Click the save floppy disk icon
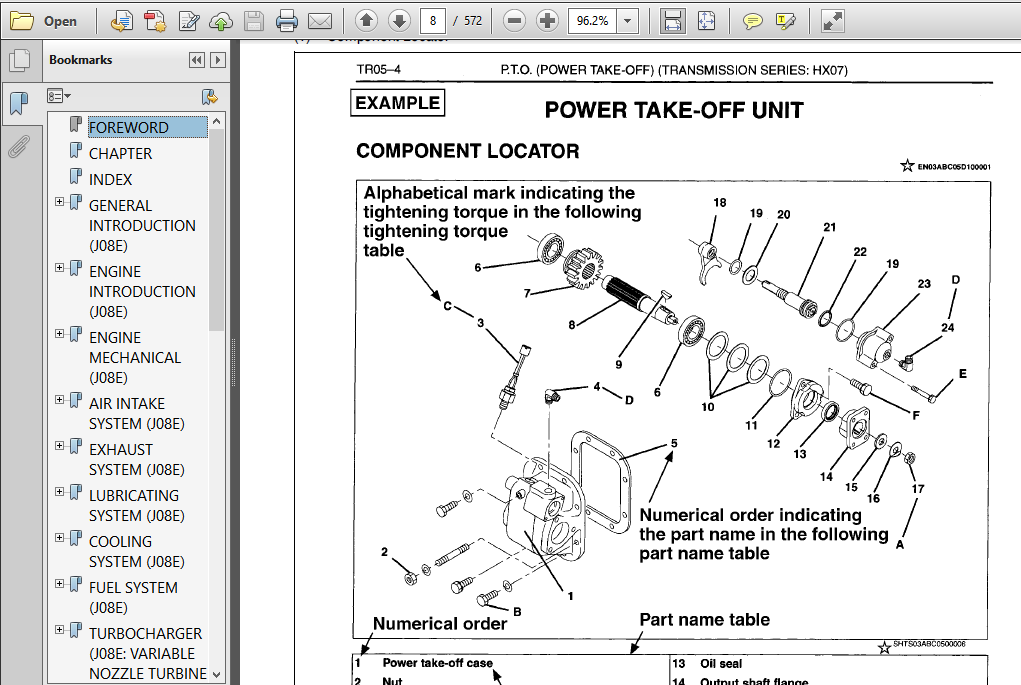Viewport: 1021px width, 685px height. click(x=254, y=21)
